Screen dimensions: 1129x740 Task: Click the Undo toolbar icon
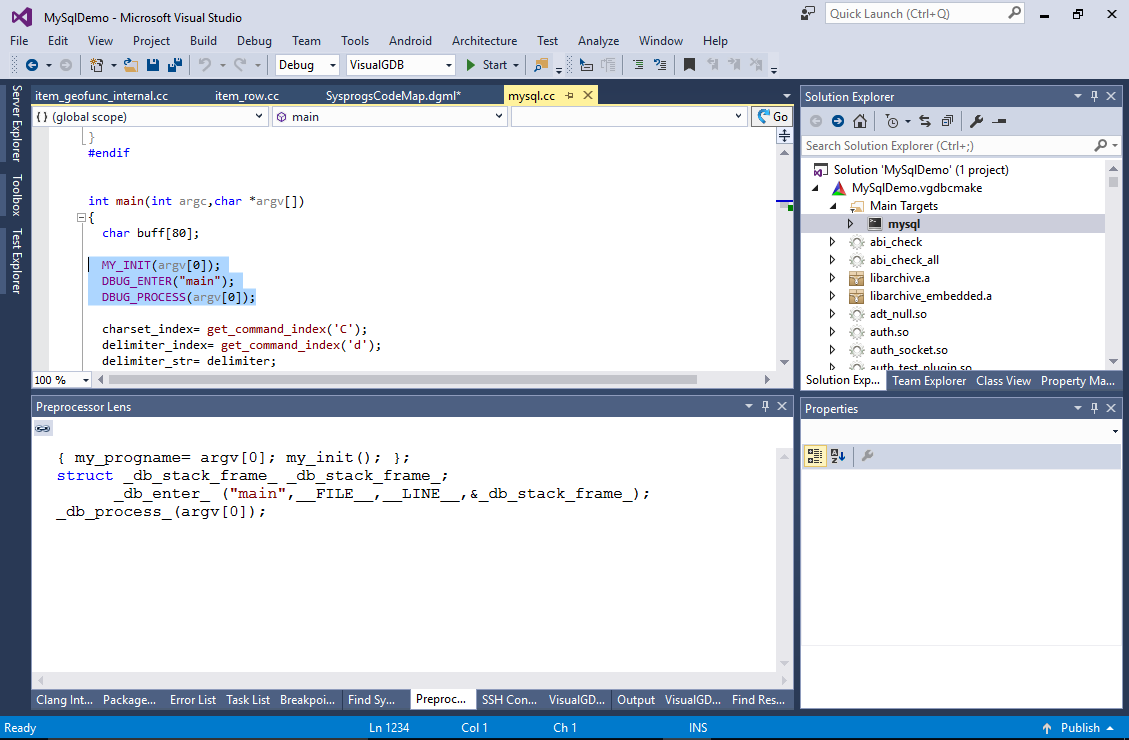click(x=205, y=65)
